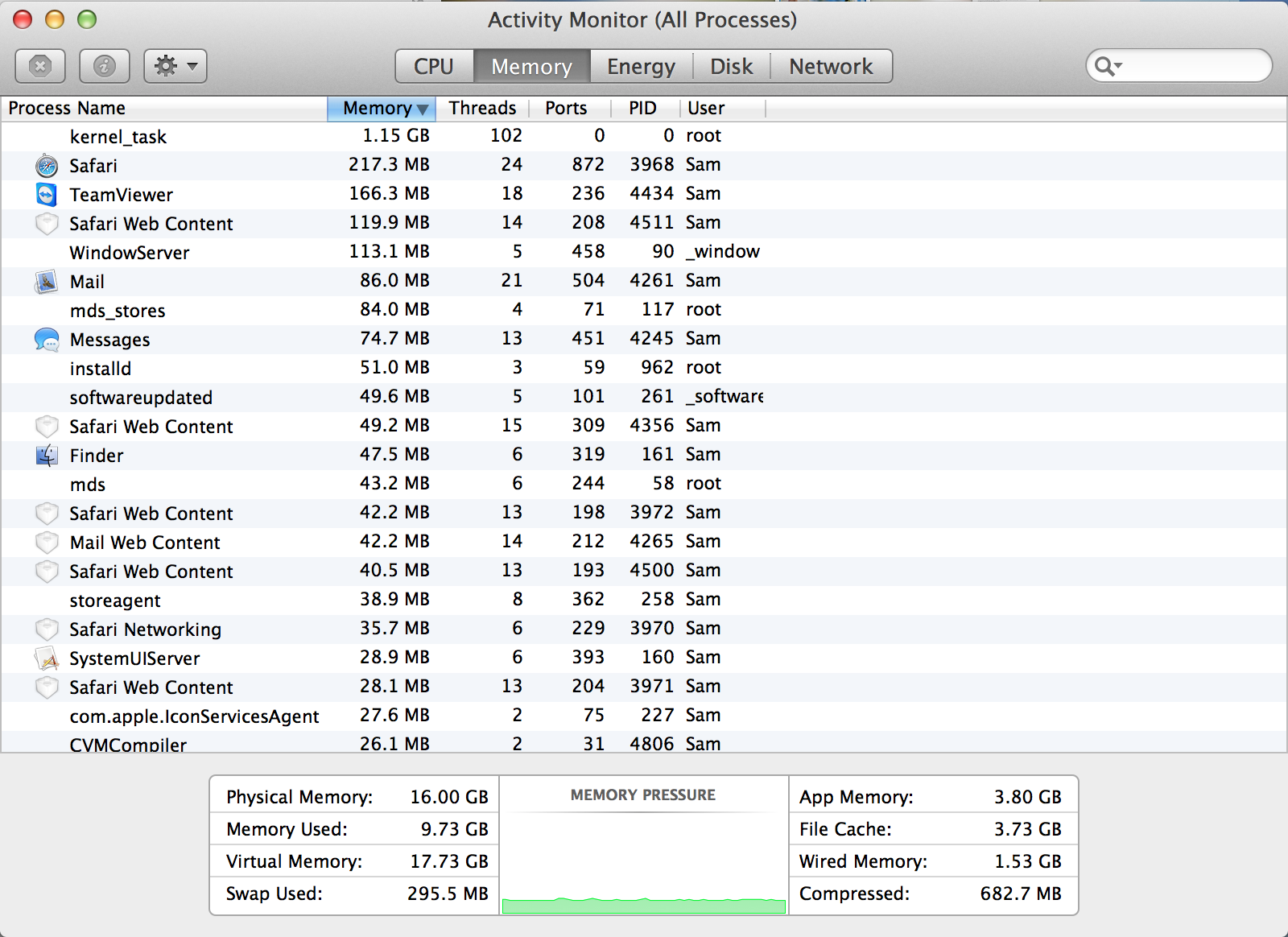The height and width of the screenshot is (937, 1288).
Task: Click shield icon of Safari Web Content 119.9 MB
Action: 47,224
